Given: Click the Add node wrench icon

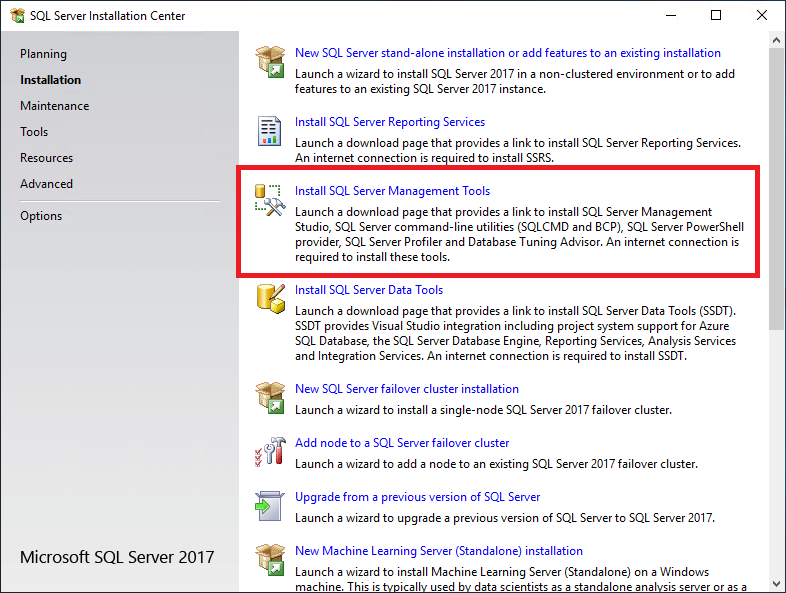Looking at the screenshot, I should pyautogui.click(x=270, y=451).
